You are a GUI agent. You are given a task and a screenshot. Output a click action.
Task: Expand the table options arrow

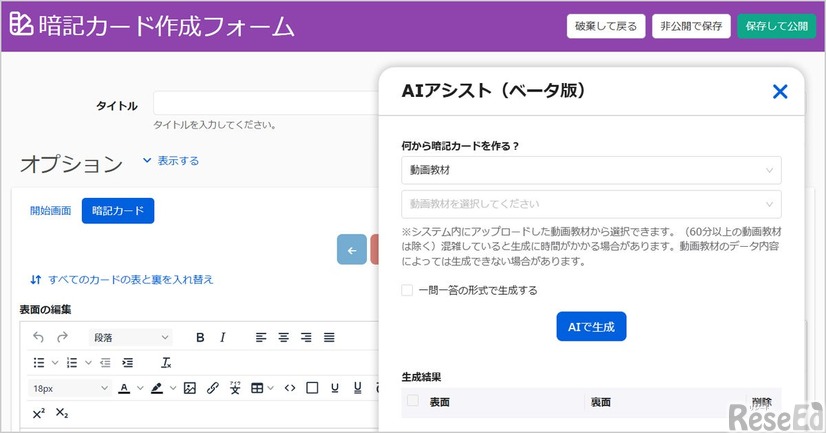(x=270, y=388)
